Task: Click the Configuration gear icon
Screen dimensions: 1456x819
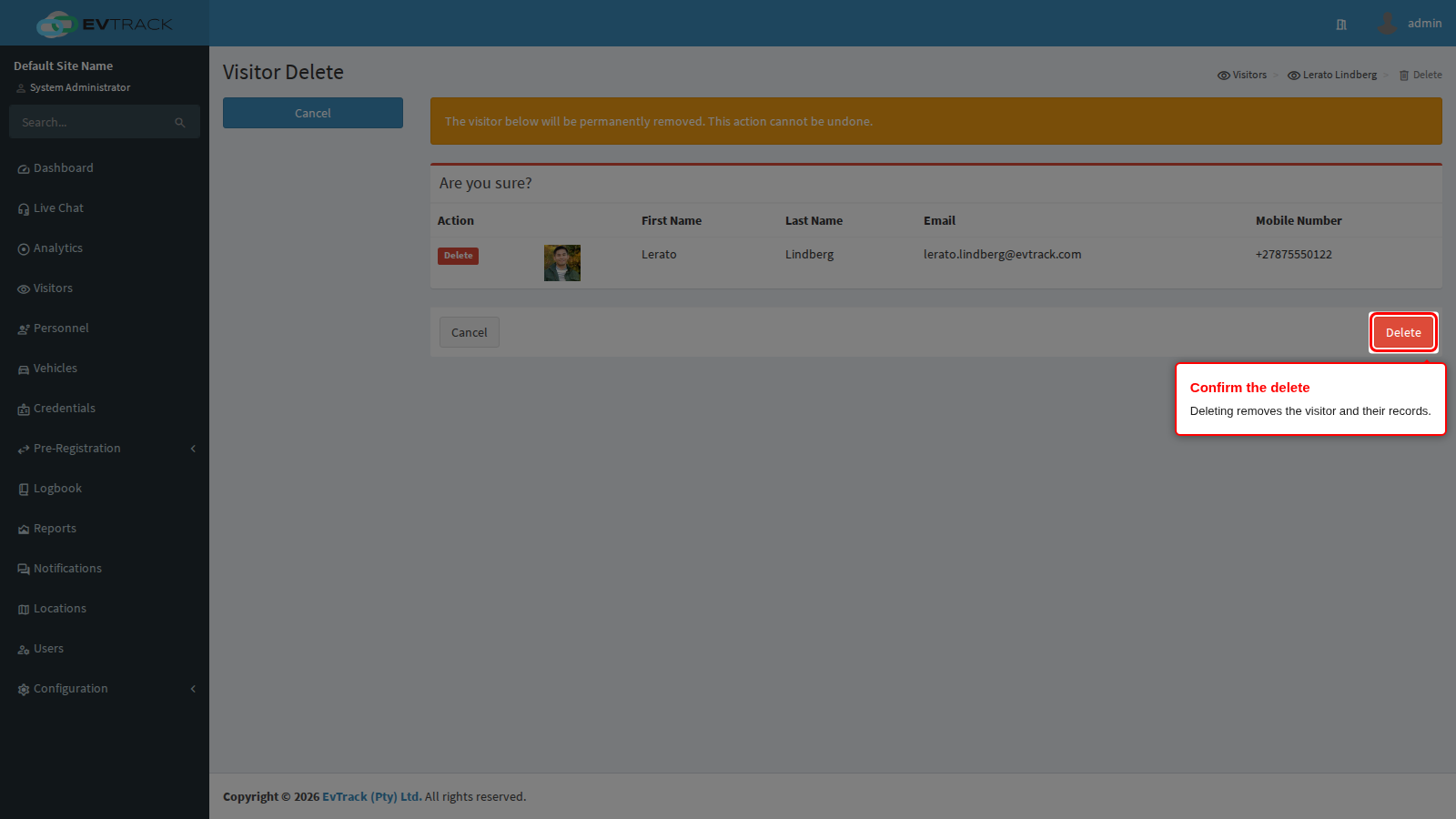Action: click(x=24, y=690)
